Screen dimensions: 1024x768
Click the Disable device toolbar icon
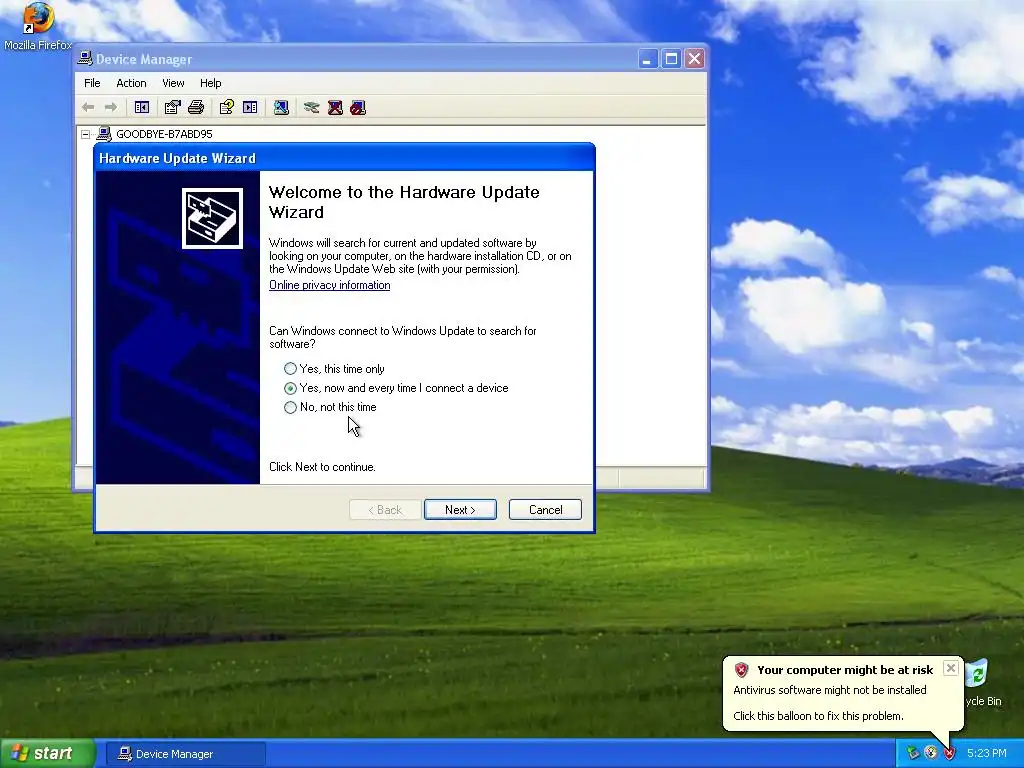[x=358, y=107]
